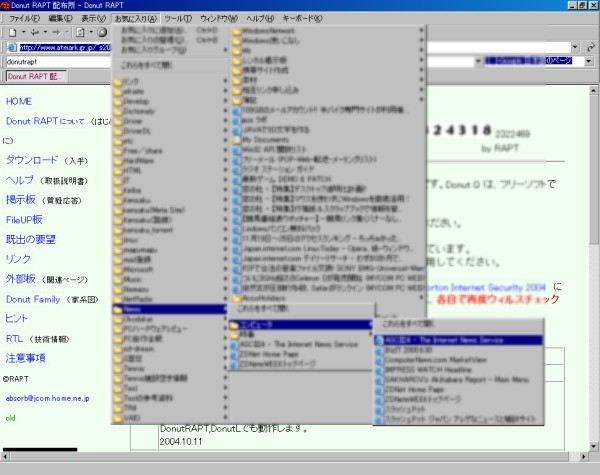Viewport: 600px width, 475px height.
Task: Click the ダウンロード link in sidebar
Action: tap(32, 159)
